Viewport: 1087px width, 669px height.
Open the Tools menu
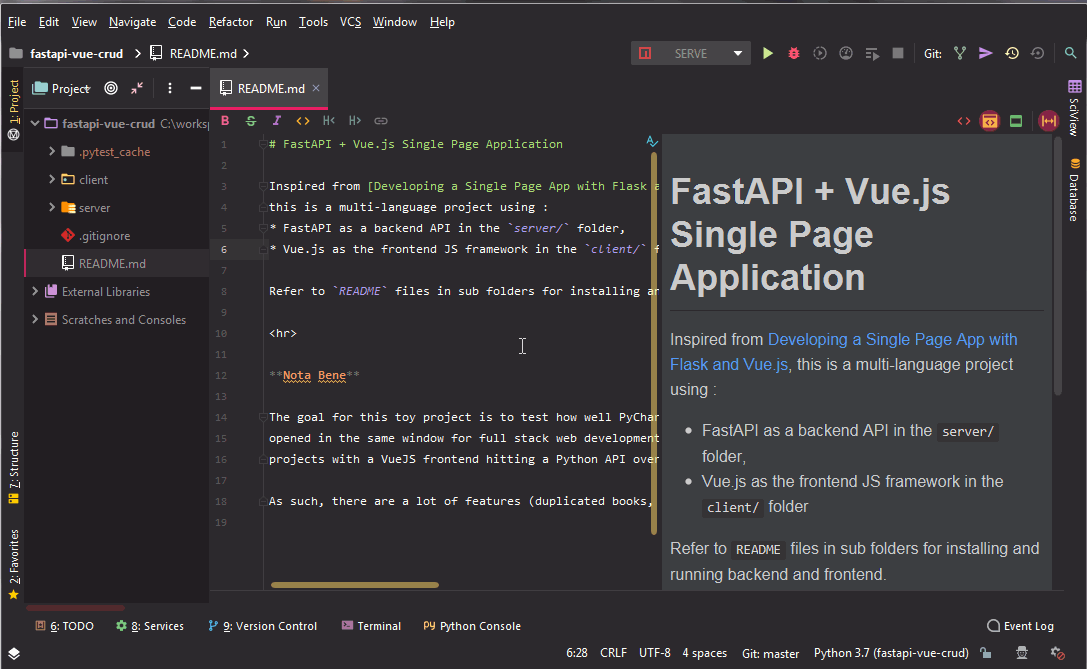(313, 21)
